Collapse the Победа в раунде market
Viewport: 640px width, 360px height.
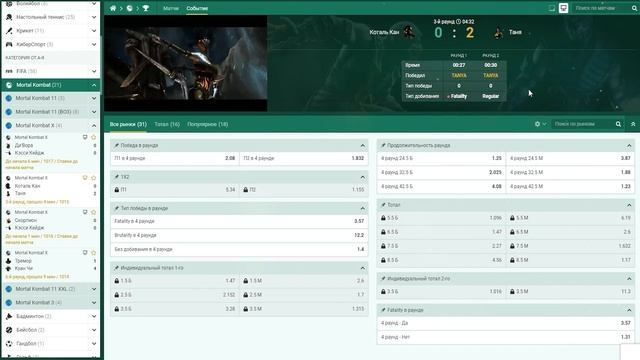(x=362, y=145)
